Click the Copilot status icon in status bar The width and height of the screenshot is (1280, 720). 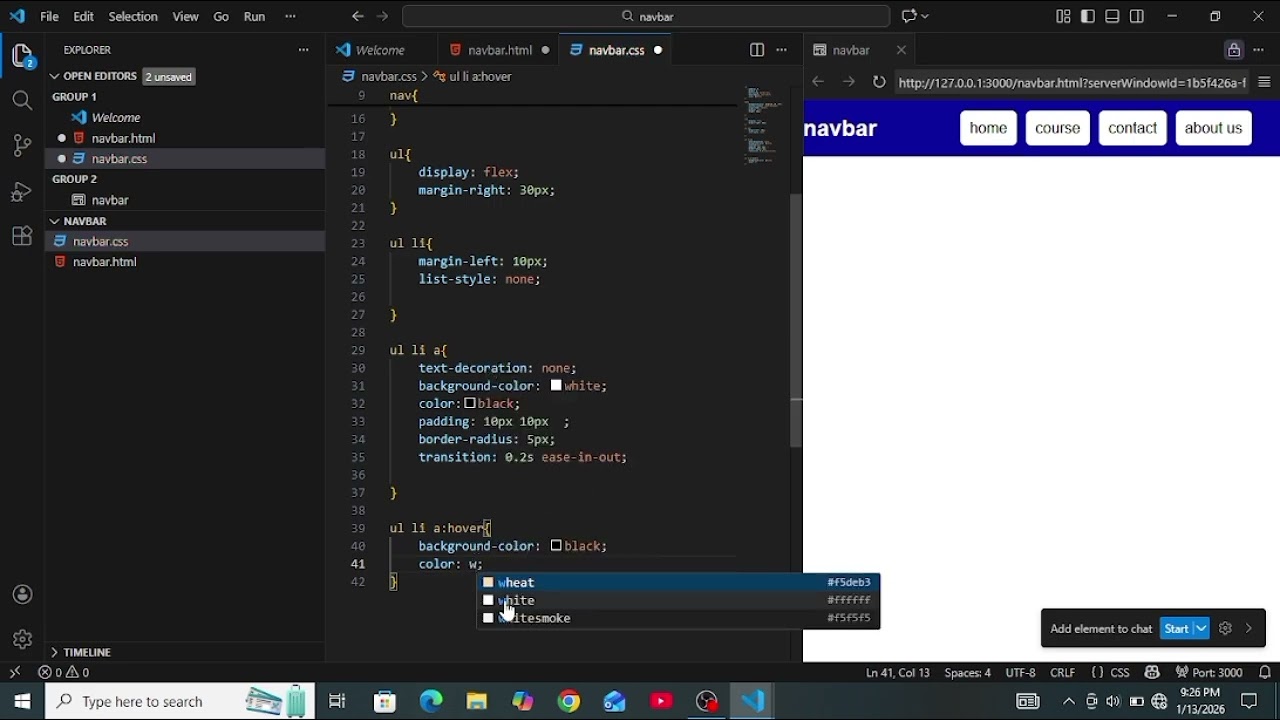(1152, 673)
